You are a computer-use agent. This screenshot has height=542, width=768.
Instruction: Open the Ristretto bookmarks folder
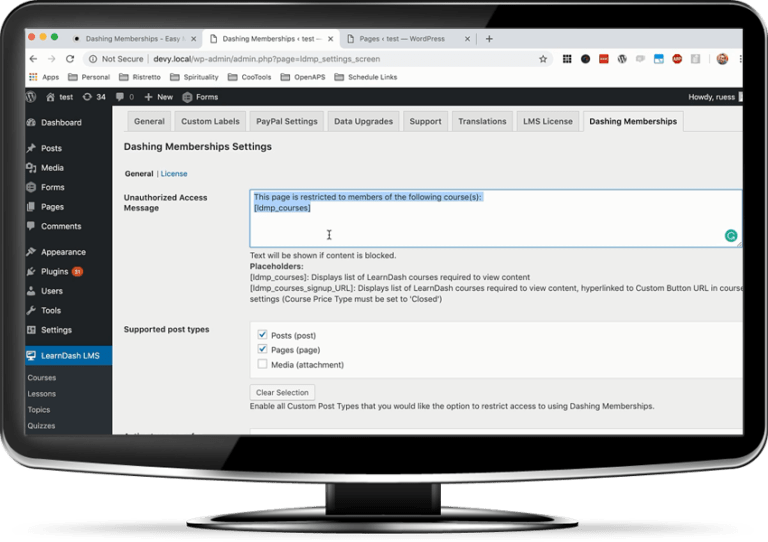click(140, 77)
